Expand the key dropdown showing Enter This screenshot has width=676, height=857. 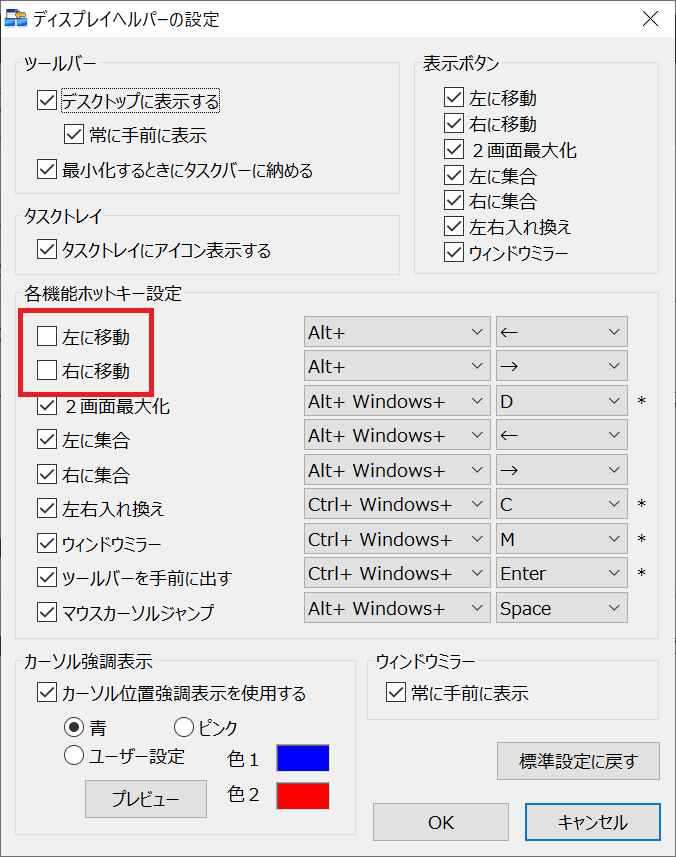coord(561,574)
